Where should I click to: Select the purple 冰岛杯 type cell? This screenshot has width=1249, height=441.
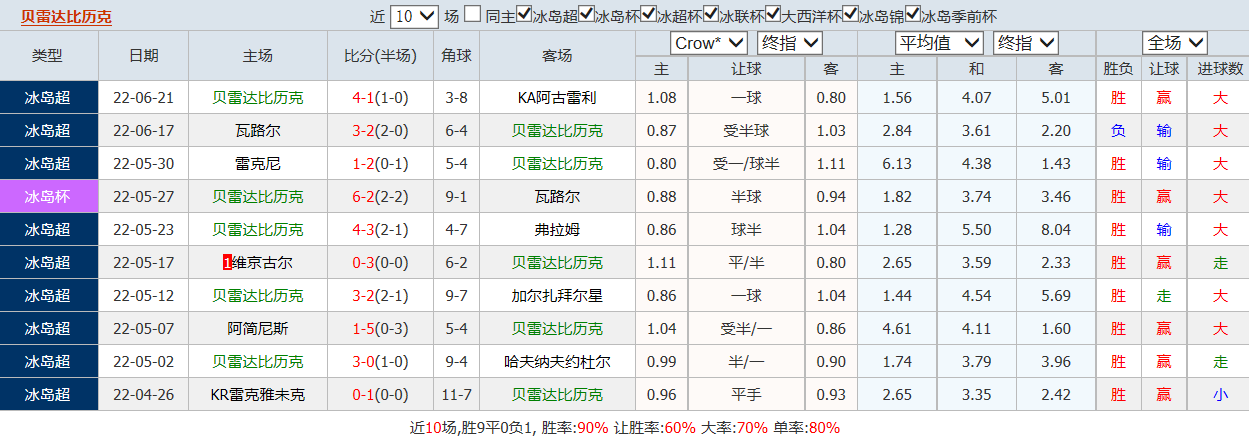click(48, 197)
